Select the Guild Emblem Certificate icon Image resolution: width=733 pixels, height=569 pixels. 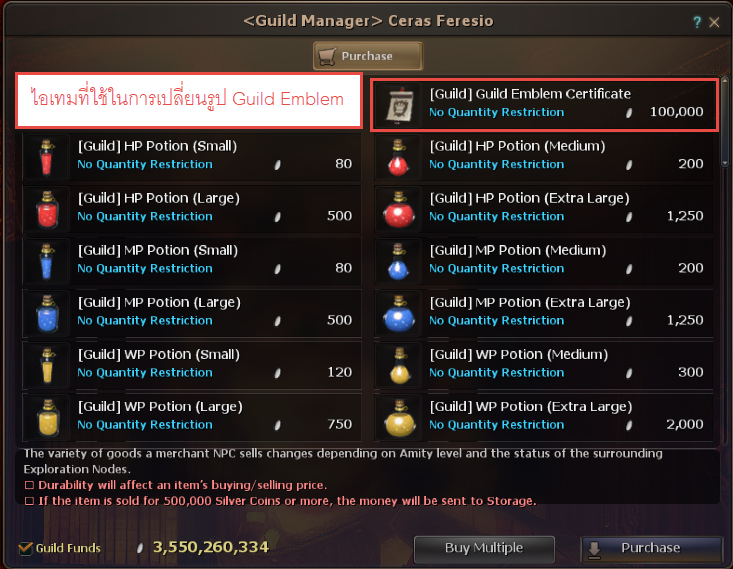tap(399, 105)
